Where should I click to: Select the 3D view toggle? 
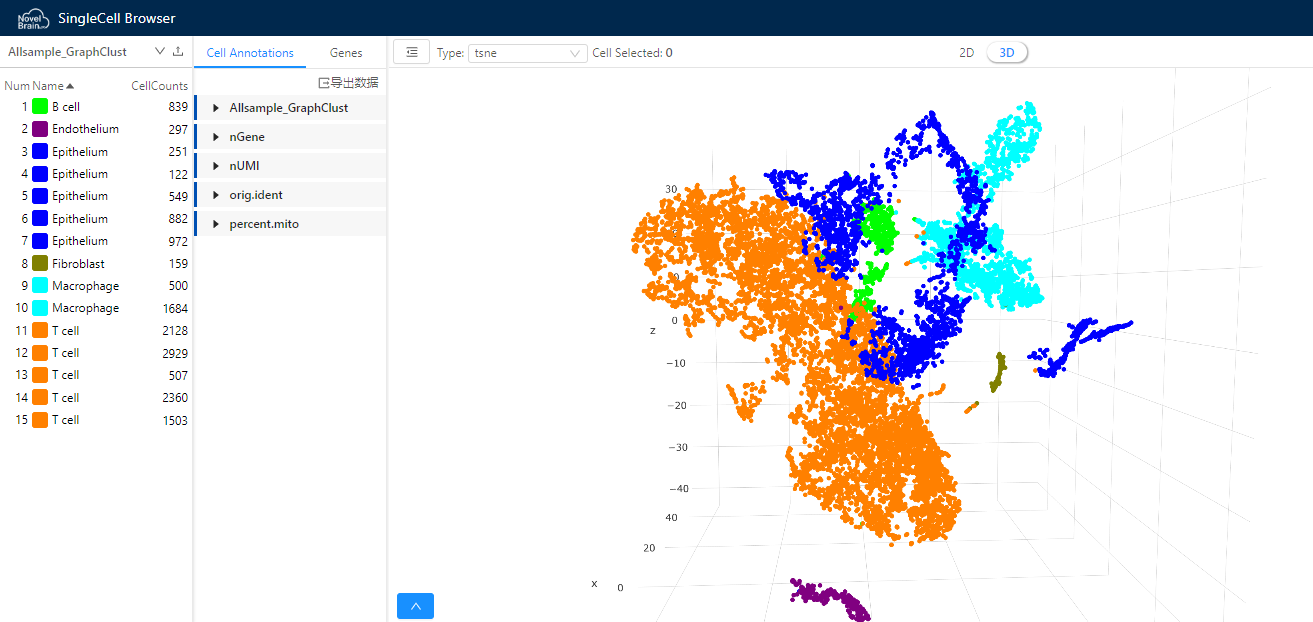click(1006, 53)
